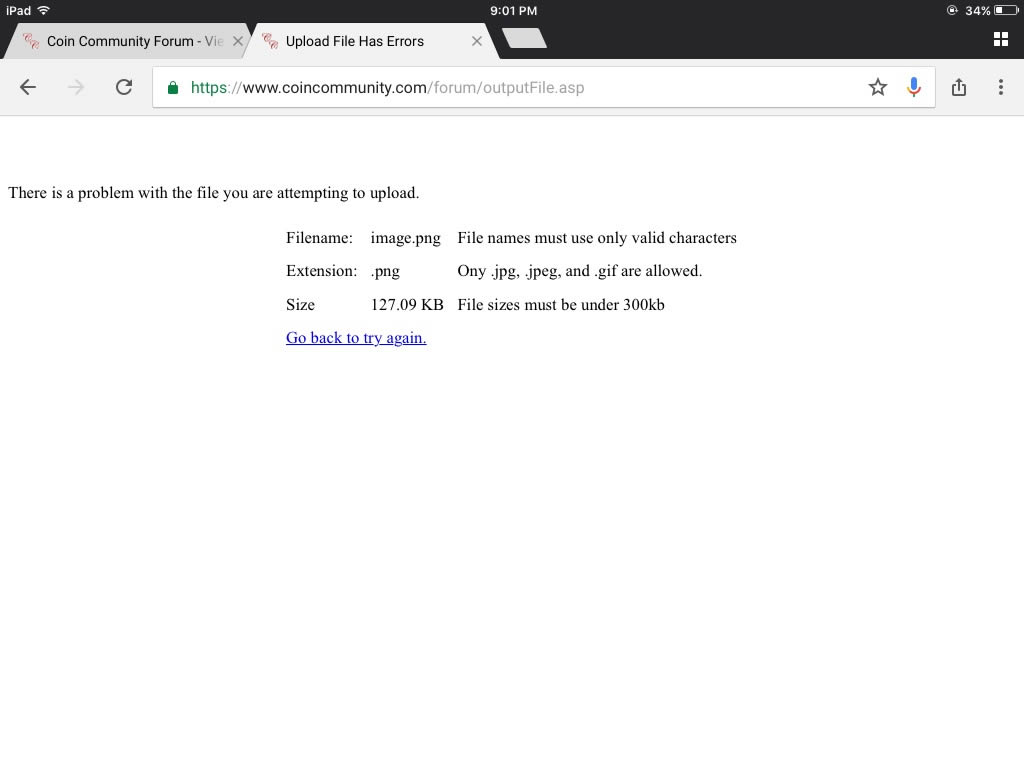Bookmark the page with the star icon
This screenshot has width=1024, height=768.
tap(878, 87)
